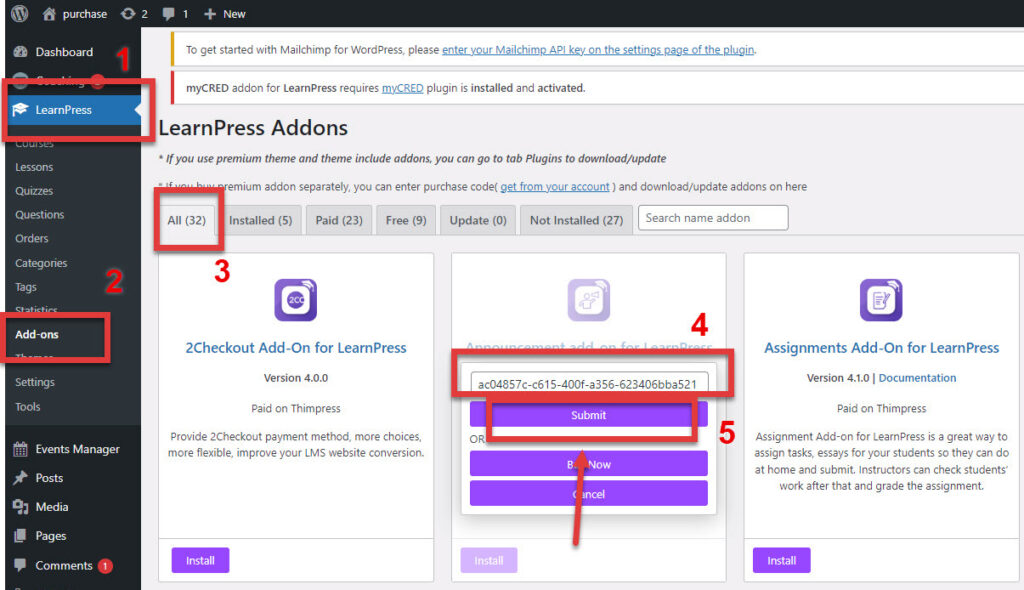Open the Assignments Documentation link
This screenshot has height=590, width=1024.
[917, 378]
